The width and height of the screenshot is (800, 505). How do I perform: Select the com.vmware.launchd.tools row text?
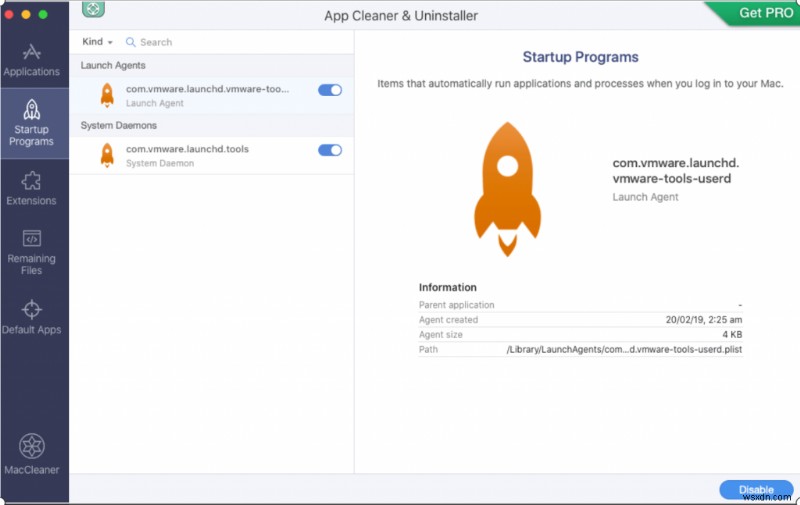[187, 149]
